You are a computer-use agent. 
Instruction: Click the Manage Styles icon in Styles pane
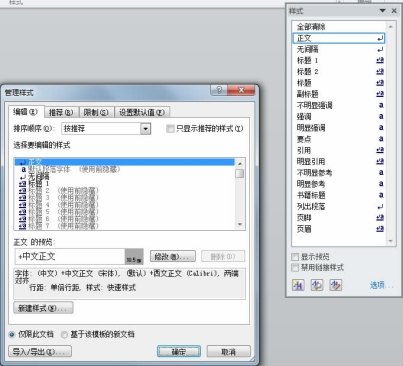336,285
